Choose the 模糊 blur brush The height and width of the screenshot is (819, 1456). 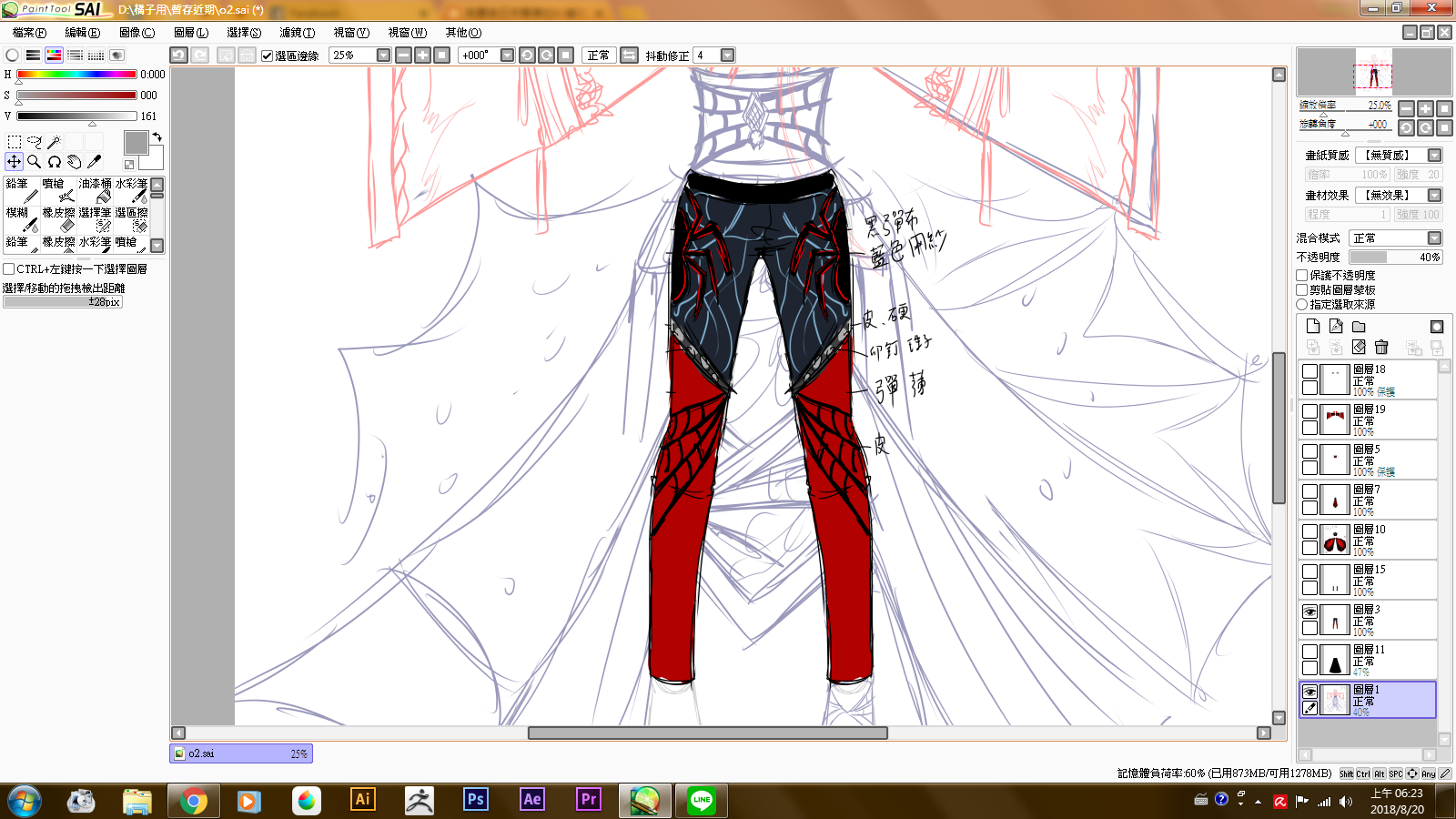point(22,218)
